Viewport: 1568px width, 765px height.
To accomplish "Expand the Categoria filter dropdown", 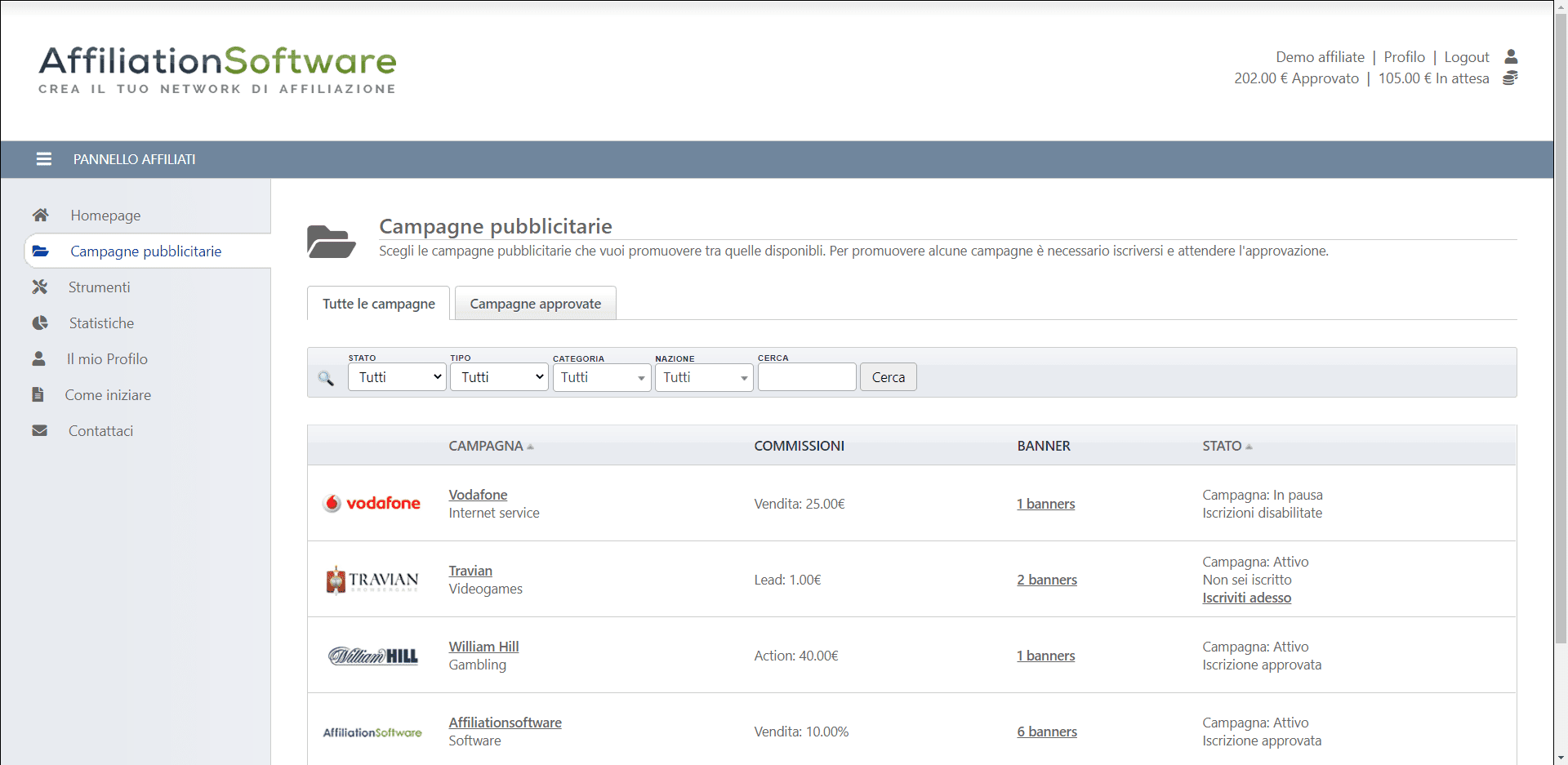I will tap(602, 377).
